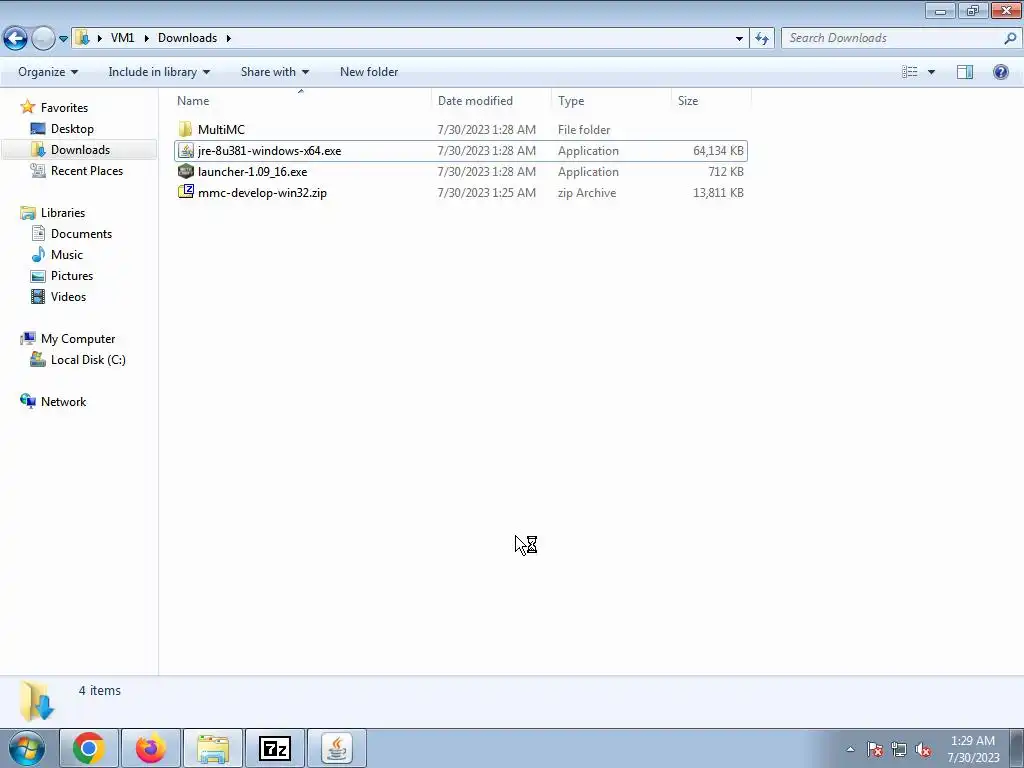The height and width of the screenshot is (768, 1024).
Task: Click the Forward navigation arrow
Action: [x=43, y=39]
